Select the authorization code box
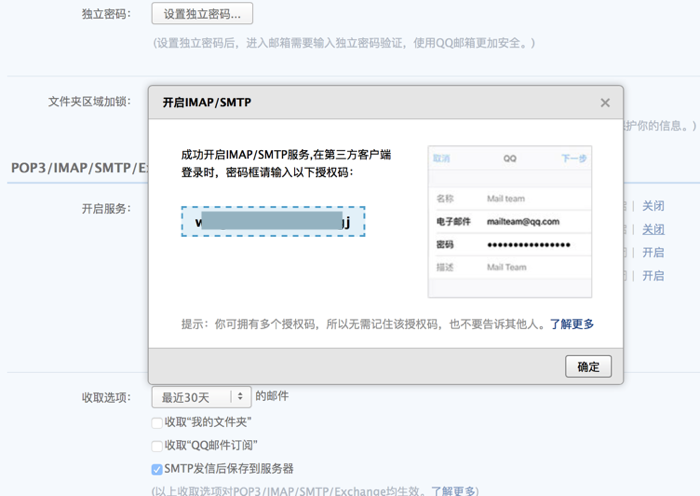The width and height of the screenshot is (700, 496). point(273,221)
